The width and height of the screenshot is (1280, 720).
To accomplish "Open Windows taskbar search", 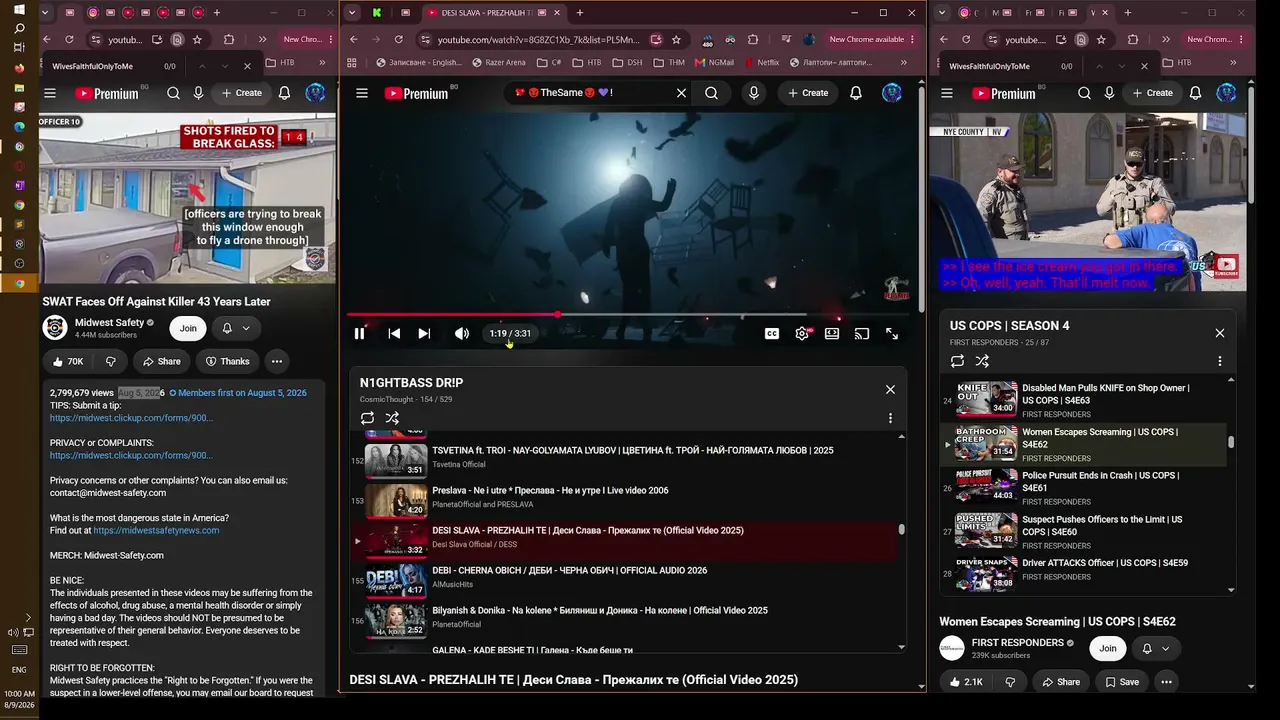I will pyautogui.click(x=19, y=29).
